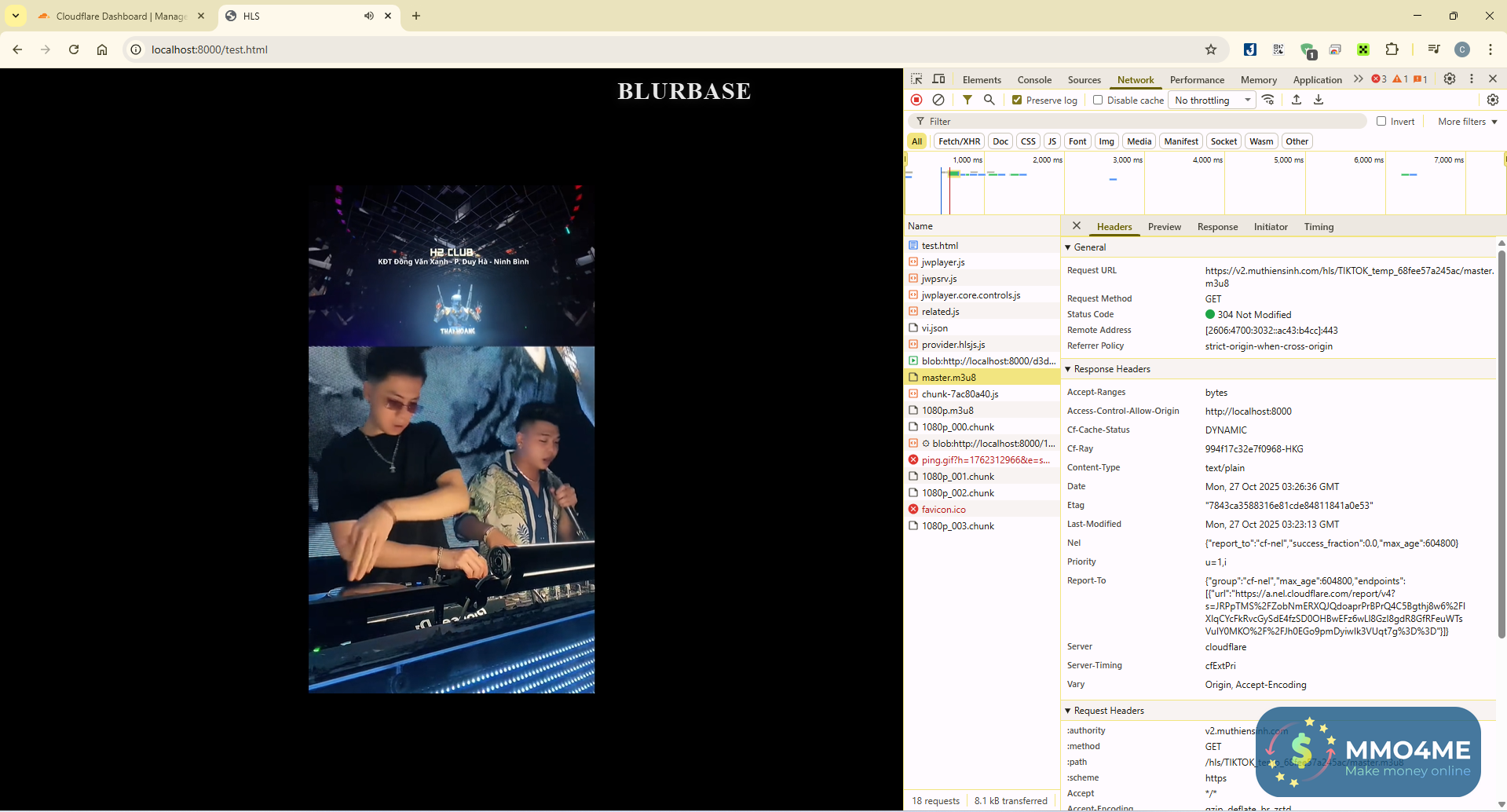Expand the More filters dropdown

click(x=1467, y=121)
